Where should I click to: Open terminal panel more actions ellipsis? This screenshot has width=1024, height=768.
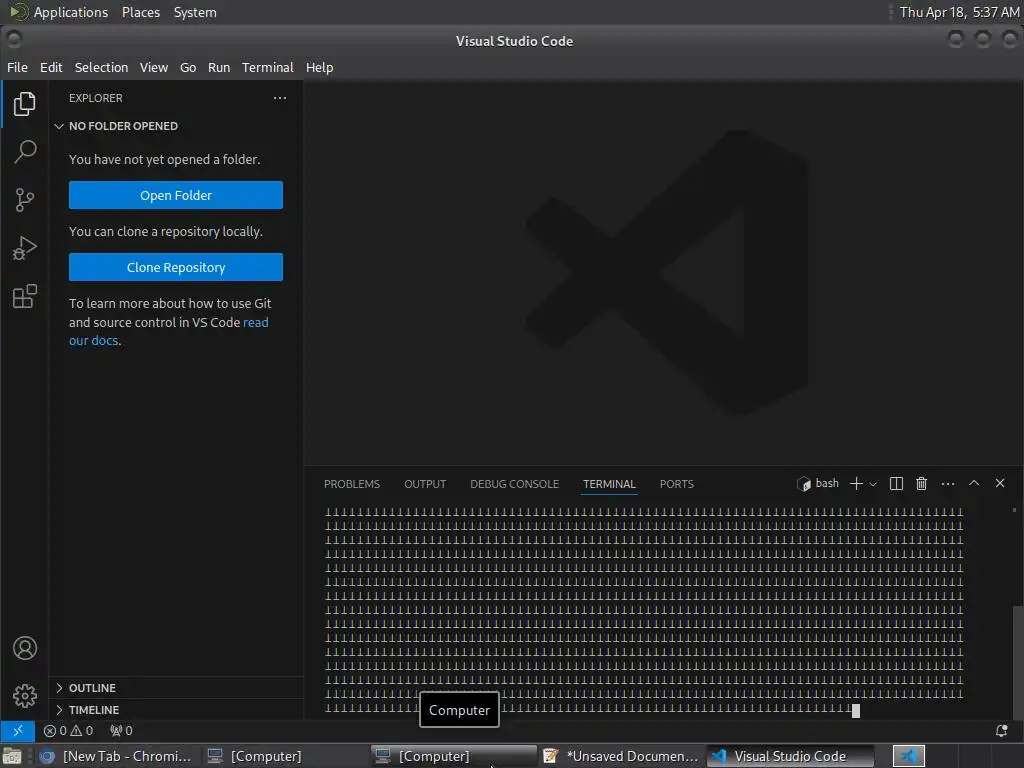[948, 483]
